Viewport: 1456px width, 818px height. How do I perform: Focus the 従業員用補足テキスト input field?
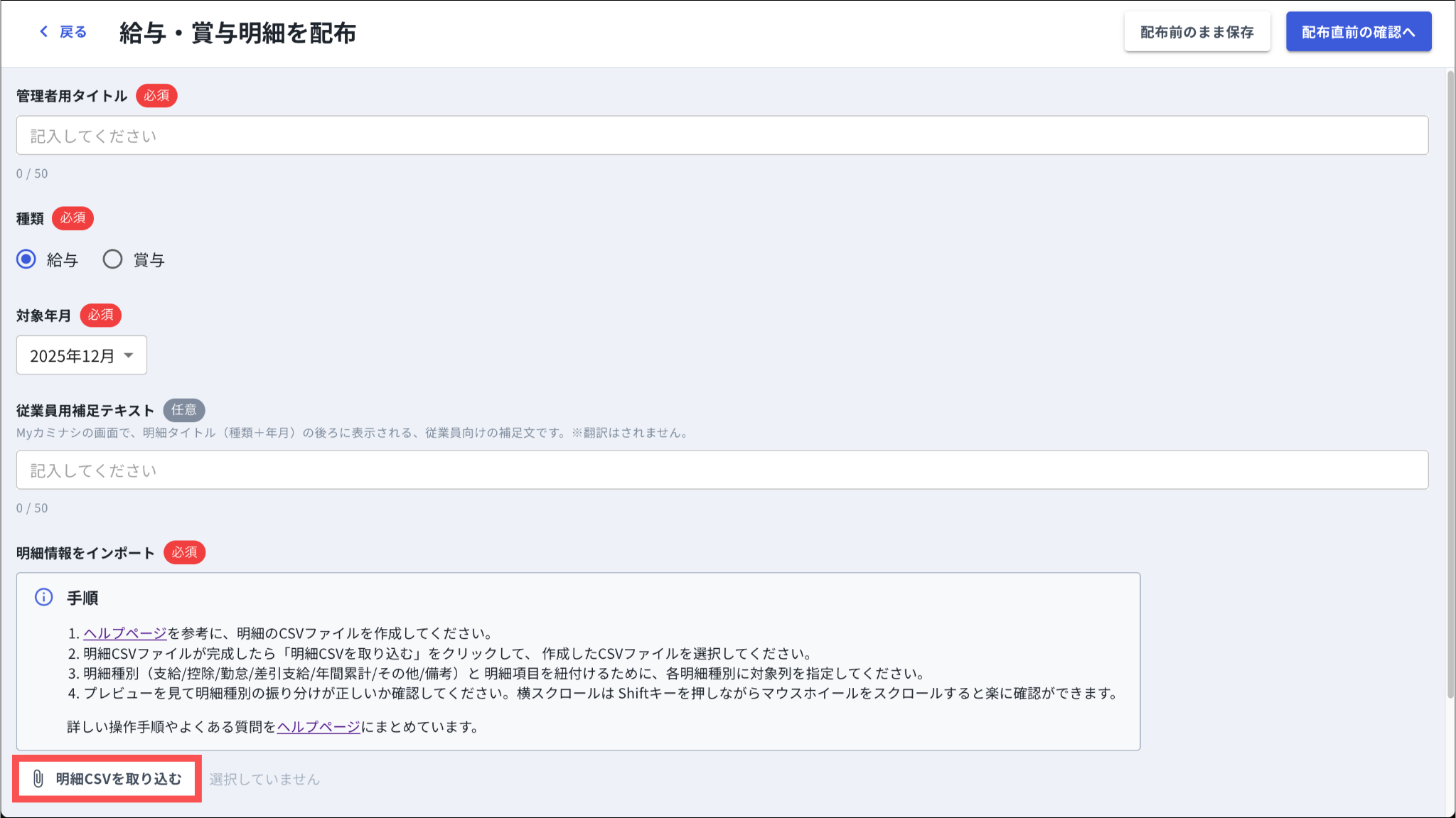point(722,470)
